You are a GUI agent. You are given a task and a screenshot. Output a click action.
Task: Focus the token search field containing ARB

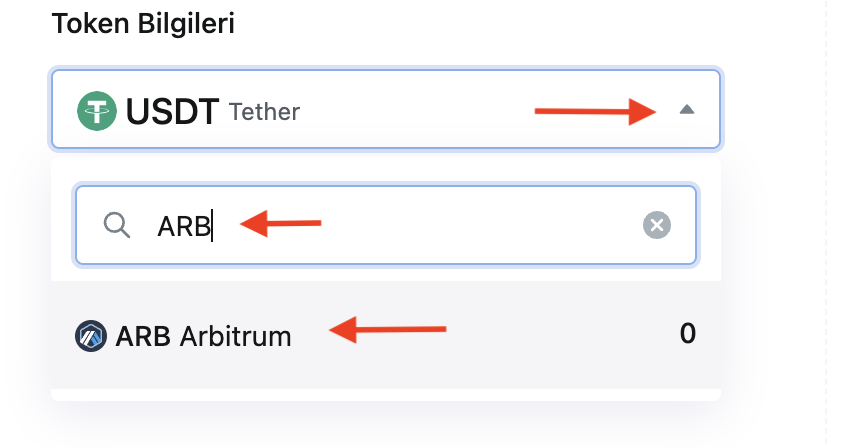(x=386, y=225)
